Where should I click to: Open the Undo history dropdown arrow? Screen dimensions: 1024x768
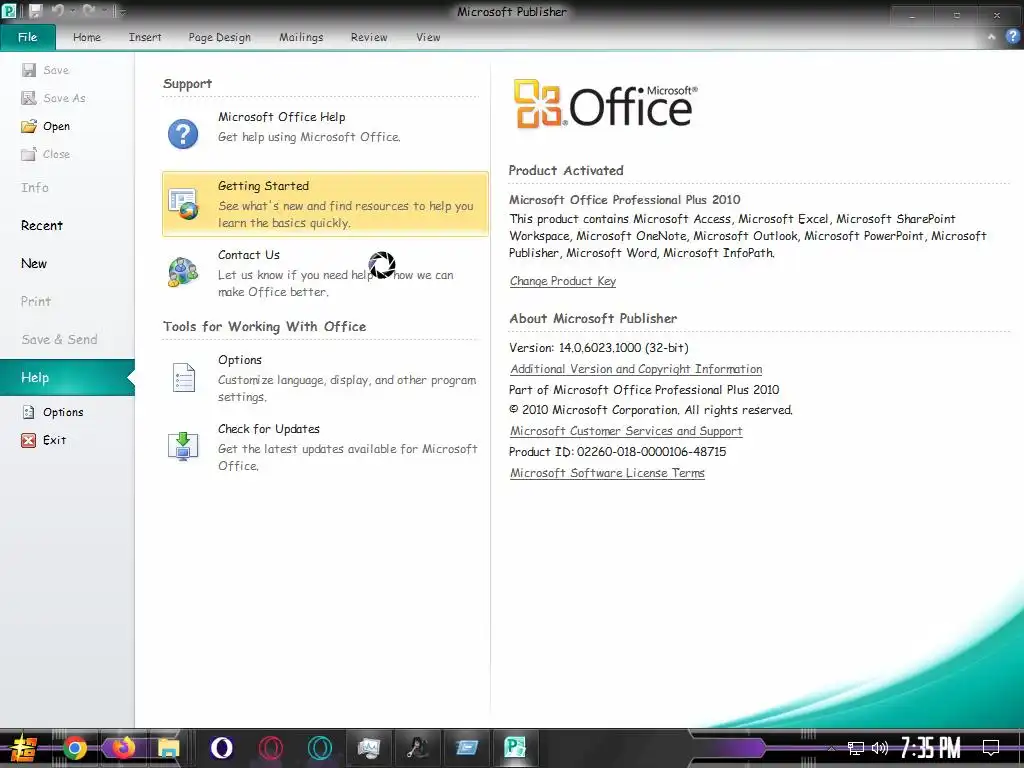pos(72,12)
